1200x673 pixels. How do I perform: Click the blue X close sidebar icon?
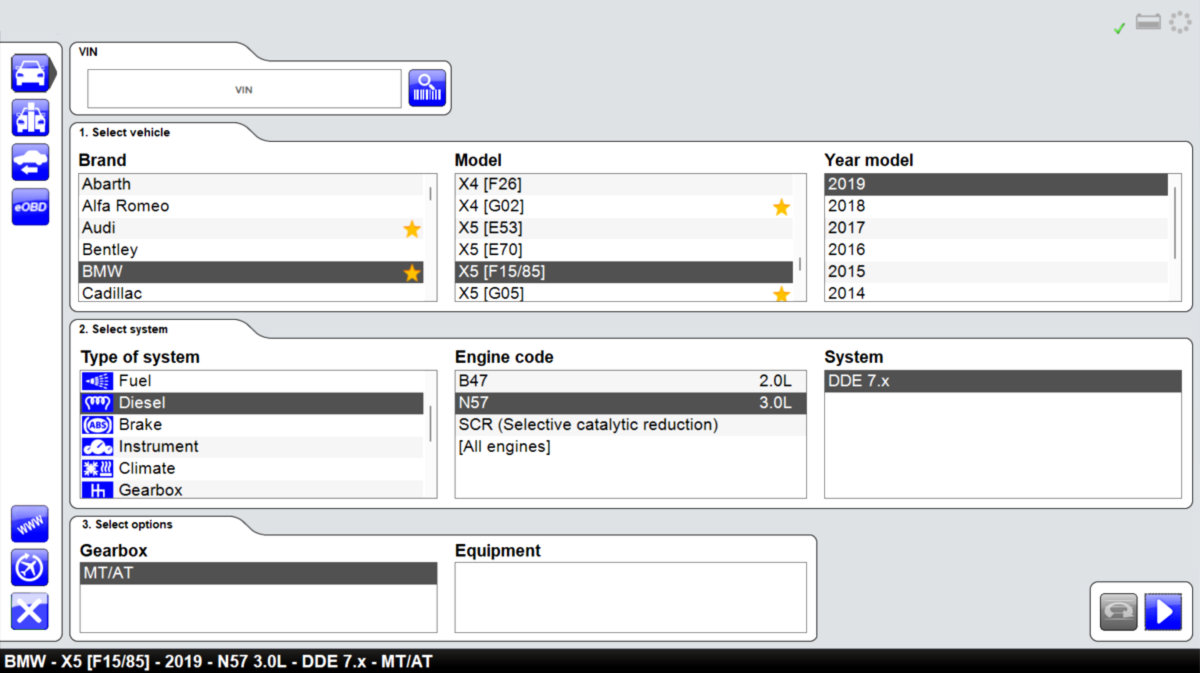click(x=30, y=610)
